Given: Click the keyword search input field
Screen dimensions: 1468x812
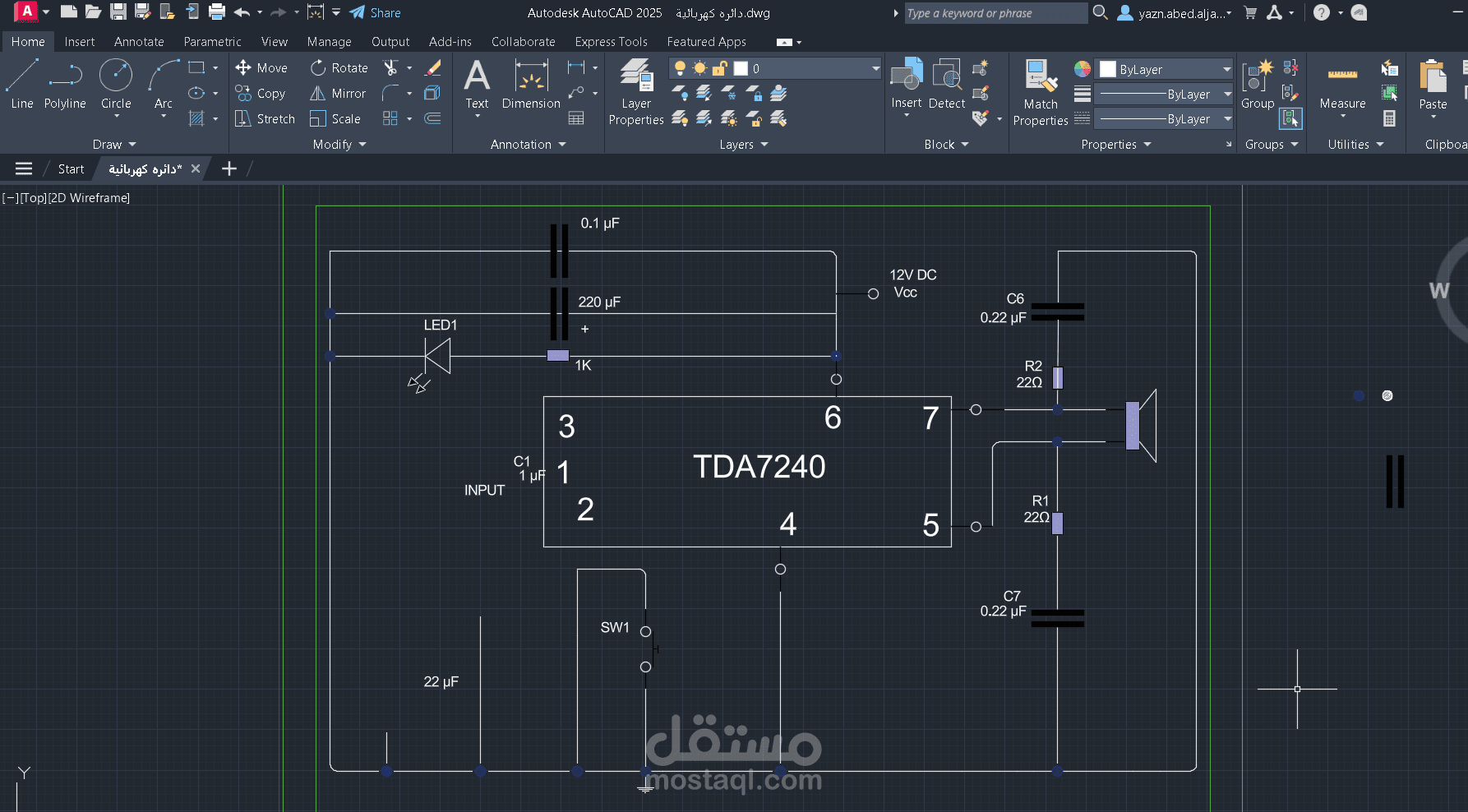Looking at the screenshot, I should click(x=995, y=12).
